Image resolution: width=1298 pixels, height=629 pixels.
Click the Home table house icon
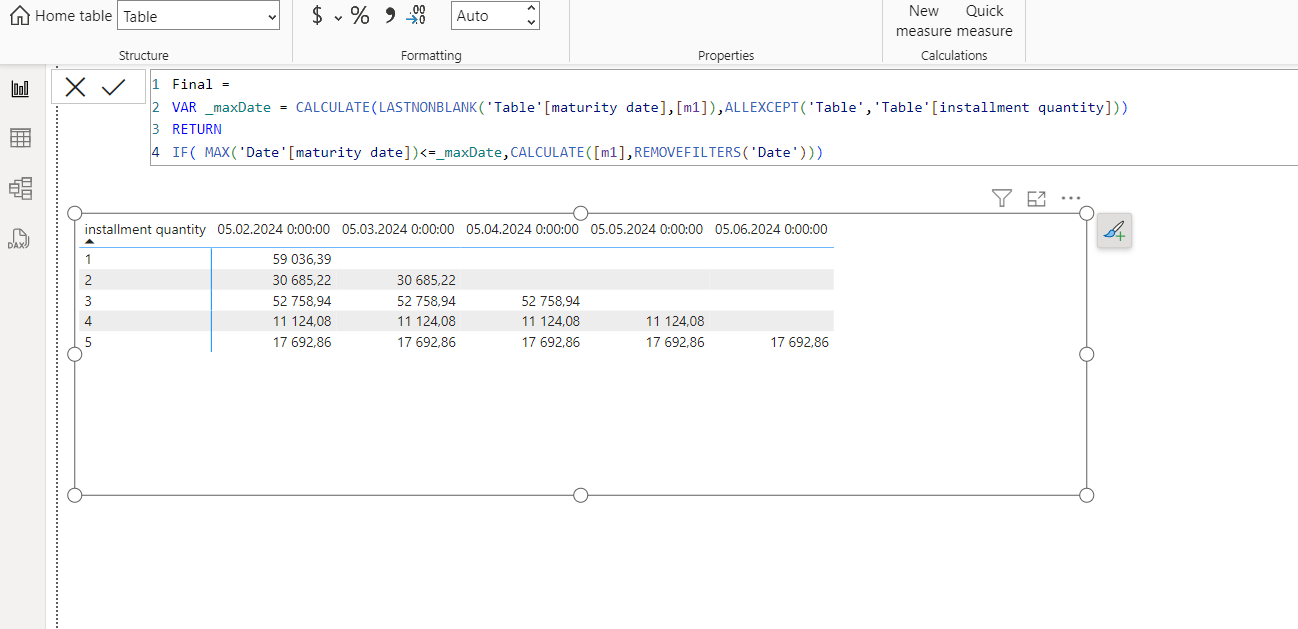click(20, 15)
